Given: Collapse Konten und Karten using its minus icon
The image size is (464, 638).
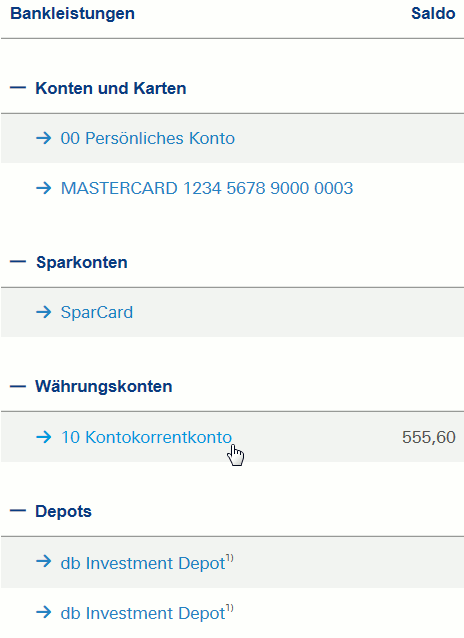Looking at the screenshot, I should click(x=18, y=87).
